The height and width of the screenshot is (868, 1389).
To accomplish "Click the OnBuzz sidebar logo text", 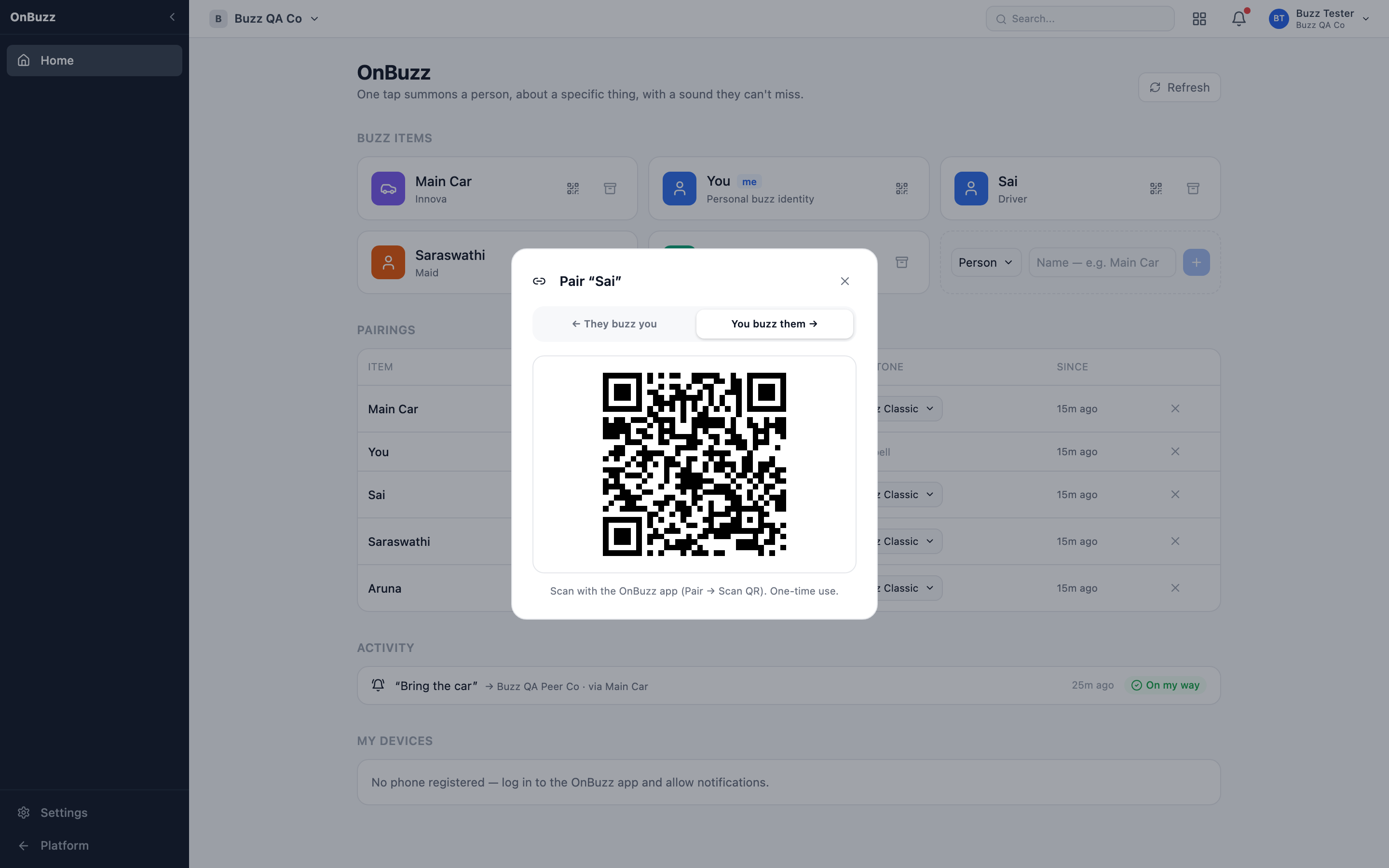I will 33,17.
